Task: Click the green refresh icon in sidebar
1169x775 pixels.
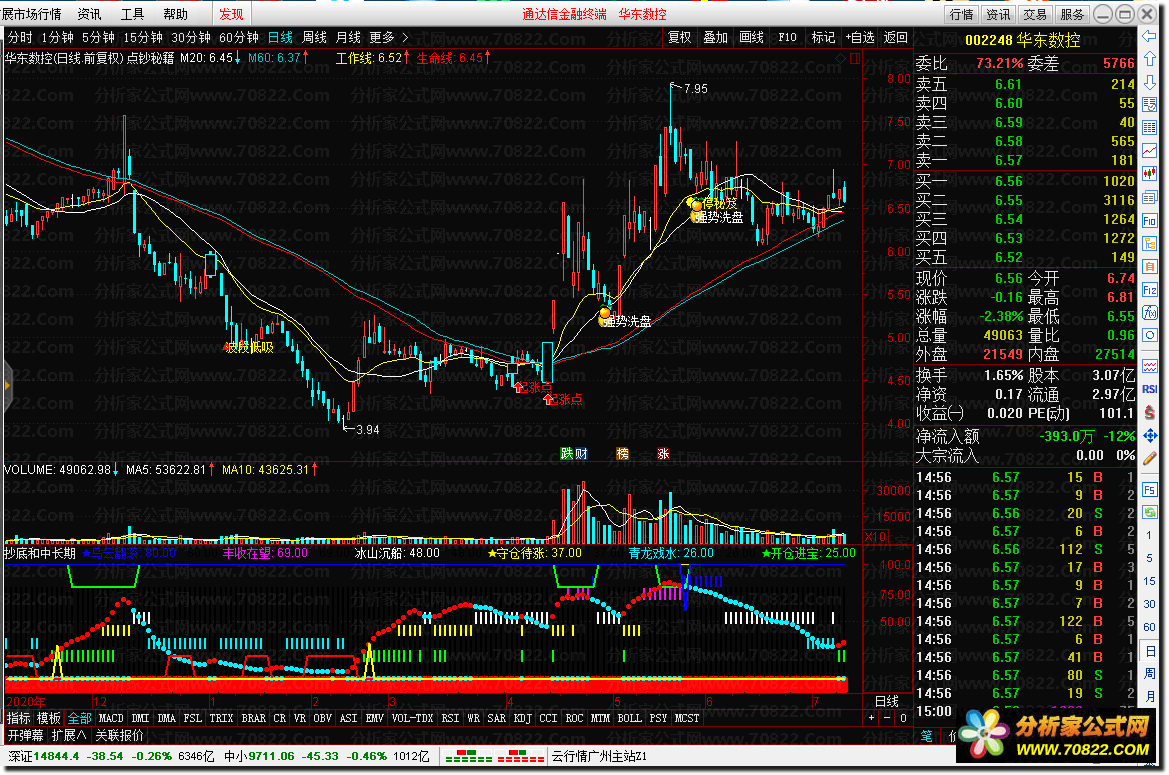Action: coord(1149,513)
